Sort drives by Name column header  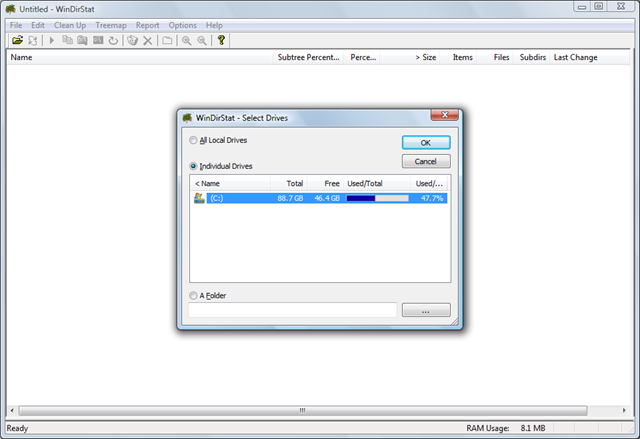pyautogui.click(x=230, y=184)
